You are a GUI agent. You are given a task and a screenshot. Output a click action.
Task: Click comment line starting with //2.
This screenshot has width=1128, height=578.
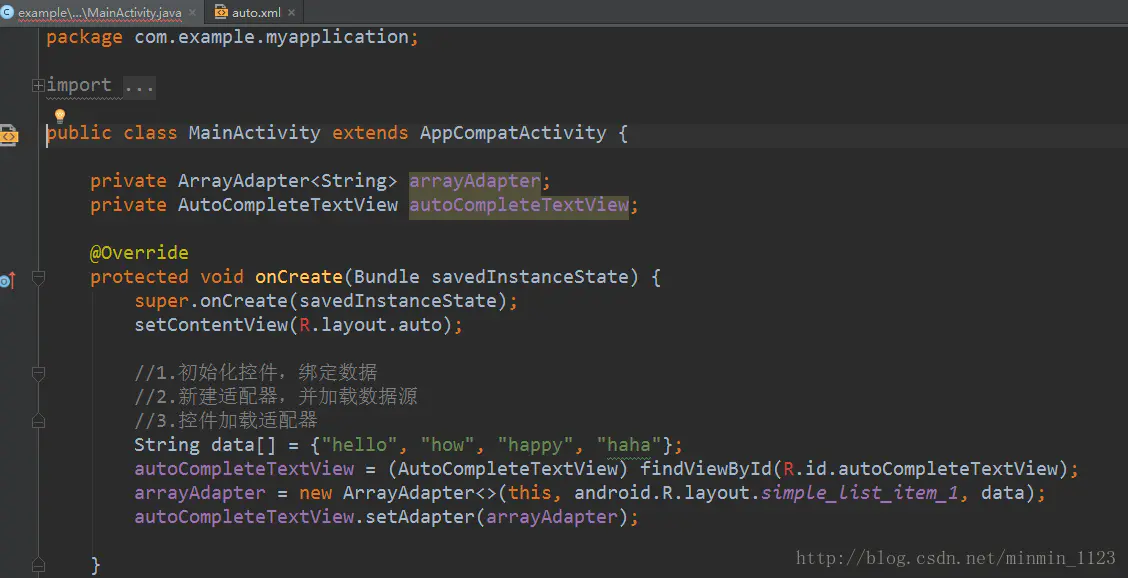tap(276, 397)
